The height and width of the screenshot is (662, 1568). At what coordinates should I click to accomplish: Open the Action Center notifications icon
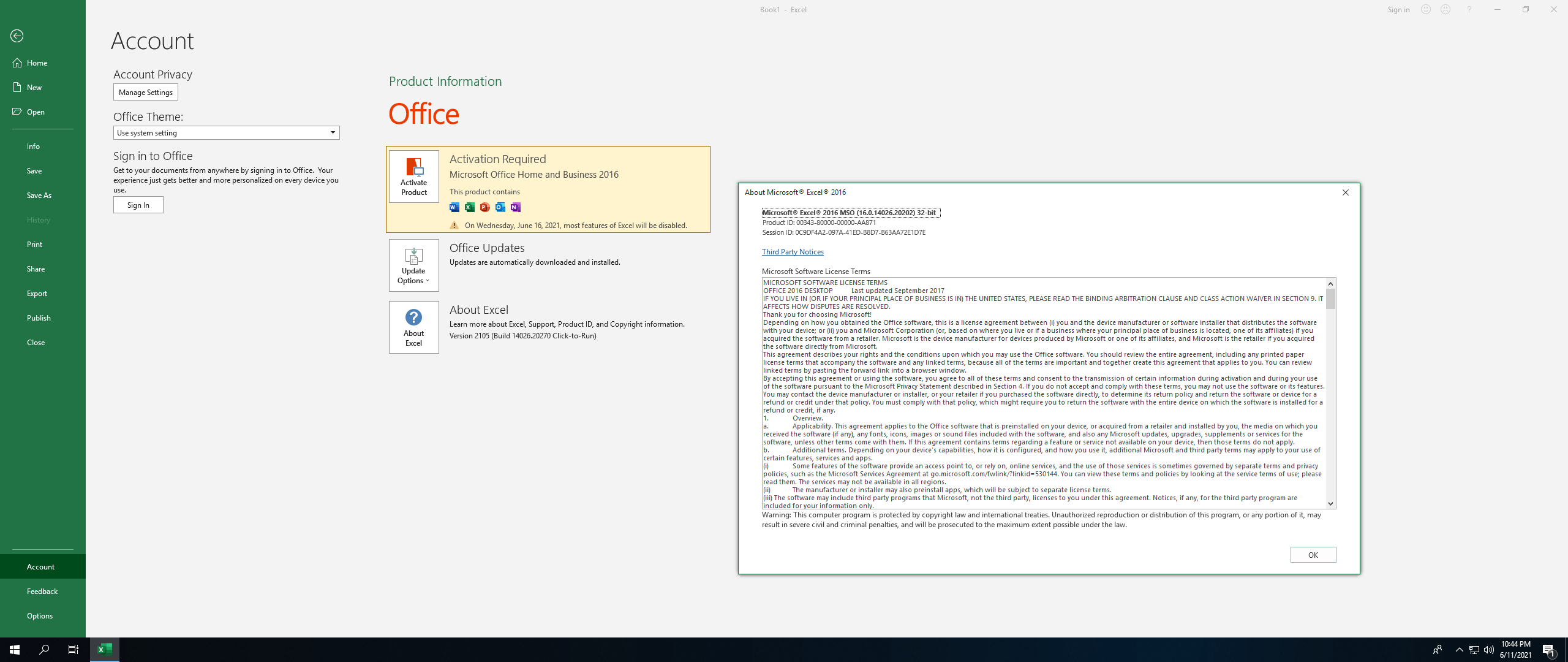pos(1550,650)
